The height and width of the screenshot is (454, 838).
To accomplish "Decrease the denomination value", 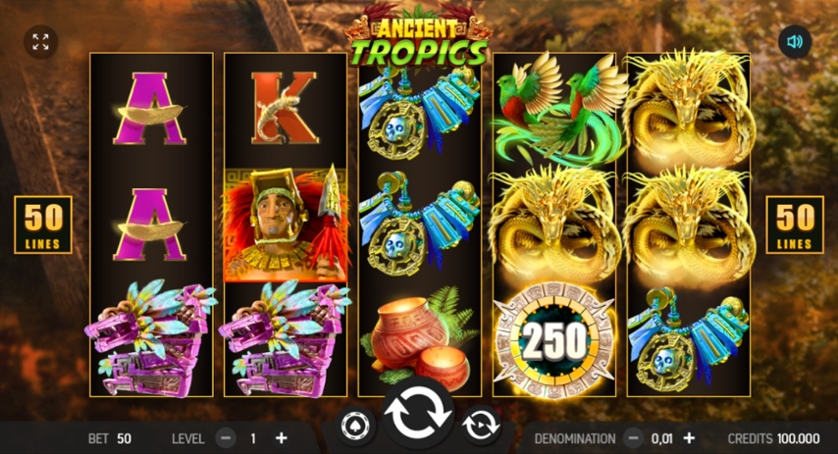I will (633, 438).
